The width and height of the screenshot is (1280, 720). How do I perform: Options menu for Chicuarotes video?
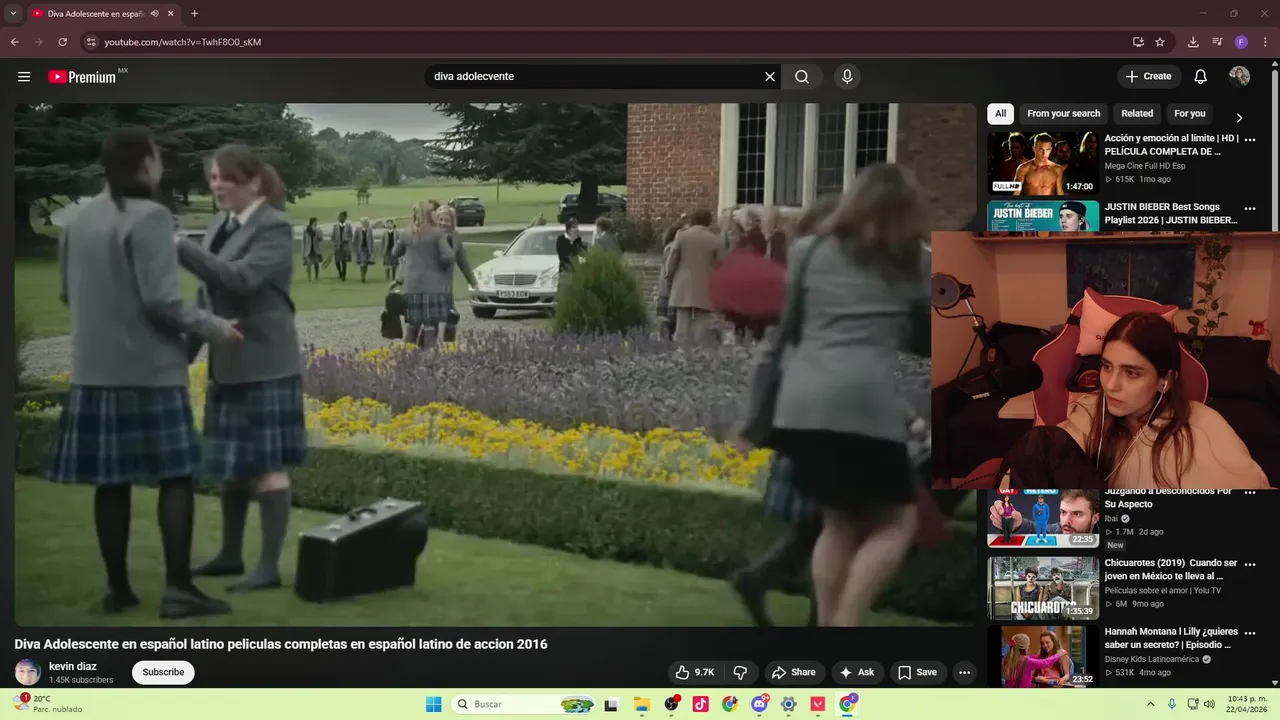point(1250,564)
